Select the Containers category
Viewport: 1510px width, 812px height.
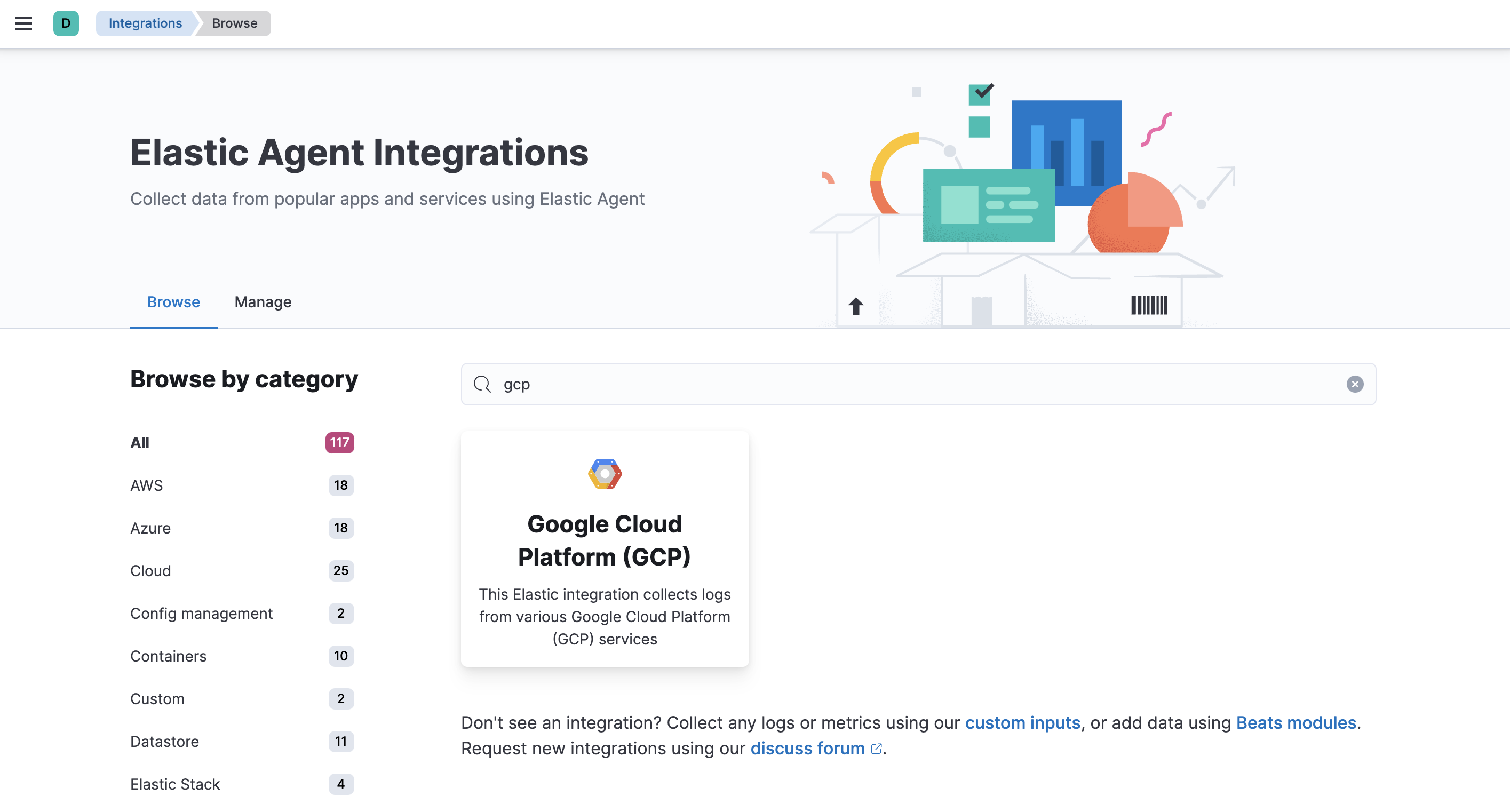coord(168,656)
